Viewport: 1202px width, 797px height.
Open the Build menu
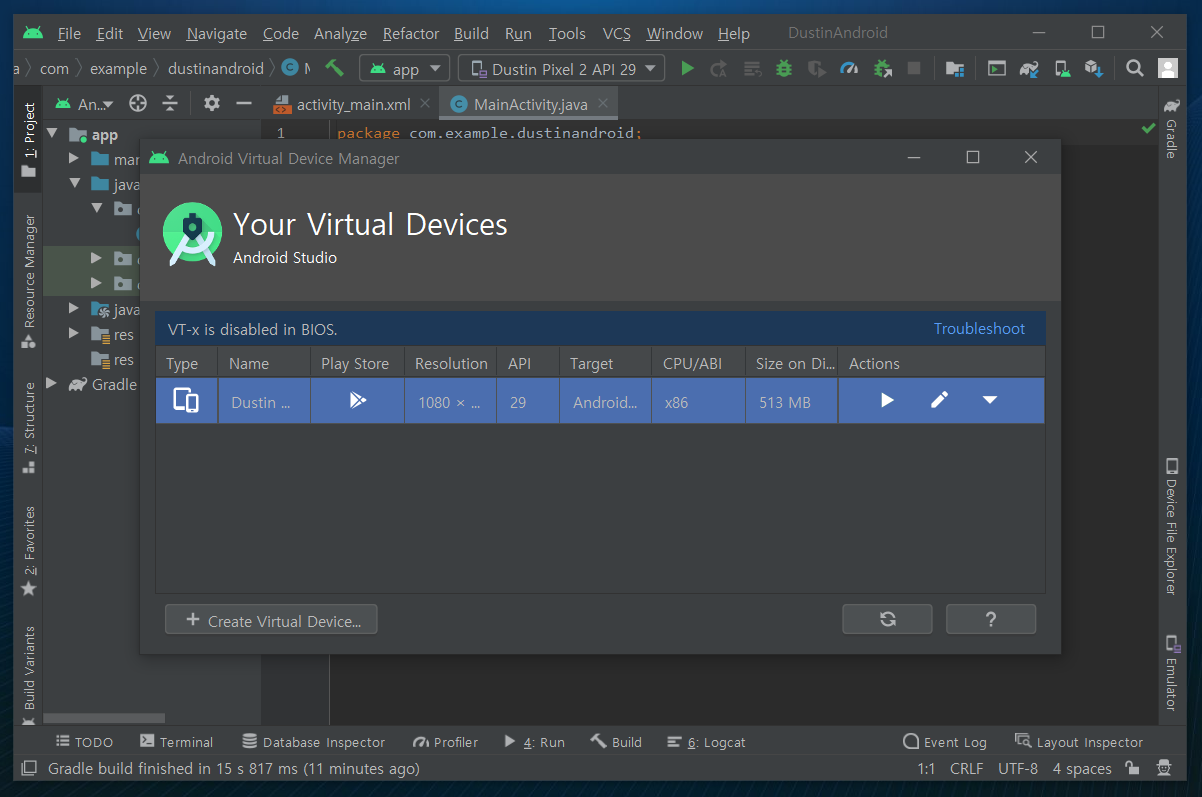coord(471,33)
